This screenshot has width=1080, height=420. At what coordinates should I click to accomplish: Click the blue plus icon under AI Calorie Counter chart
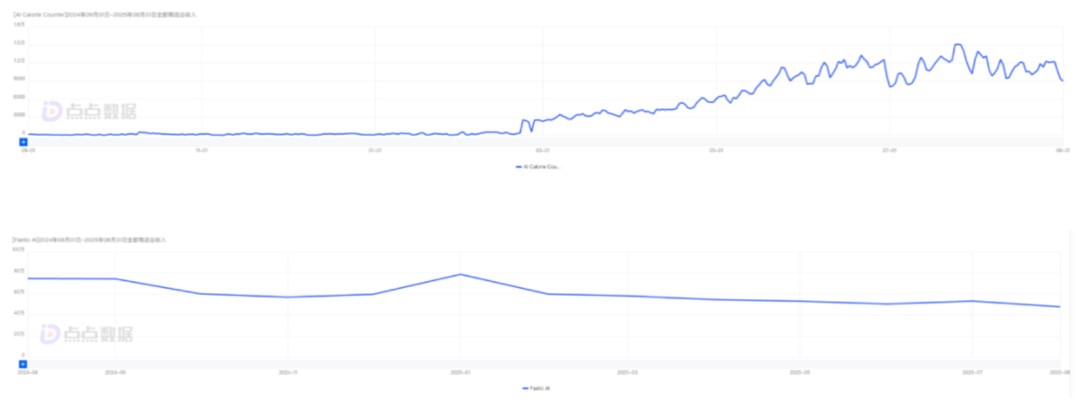coord(23,142)
